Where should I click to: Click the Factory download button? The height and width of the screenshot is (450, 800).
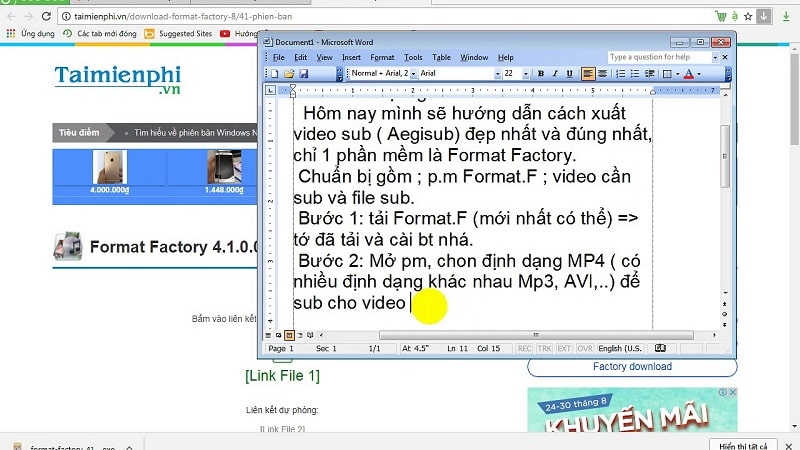pyautogui.click(x=632, y=367)
